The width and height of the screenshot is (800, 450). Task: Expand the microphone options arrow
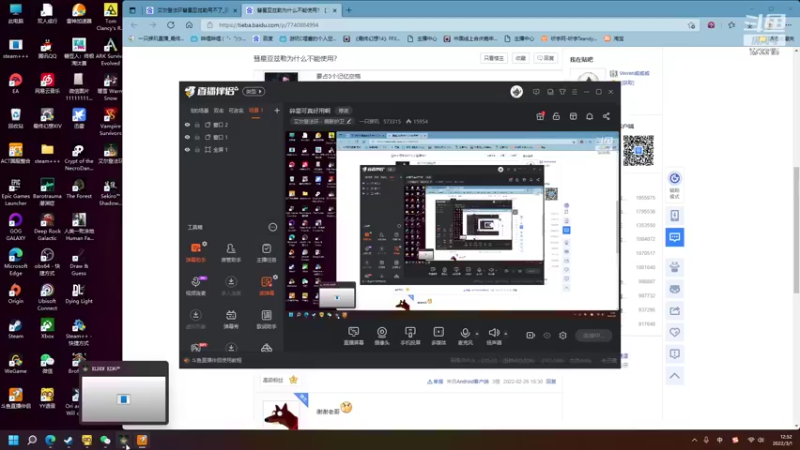(477, 334)
